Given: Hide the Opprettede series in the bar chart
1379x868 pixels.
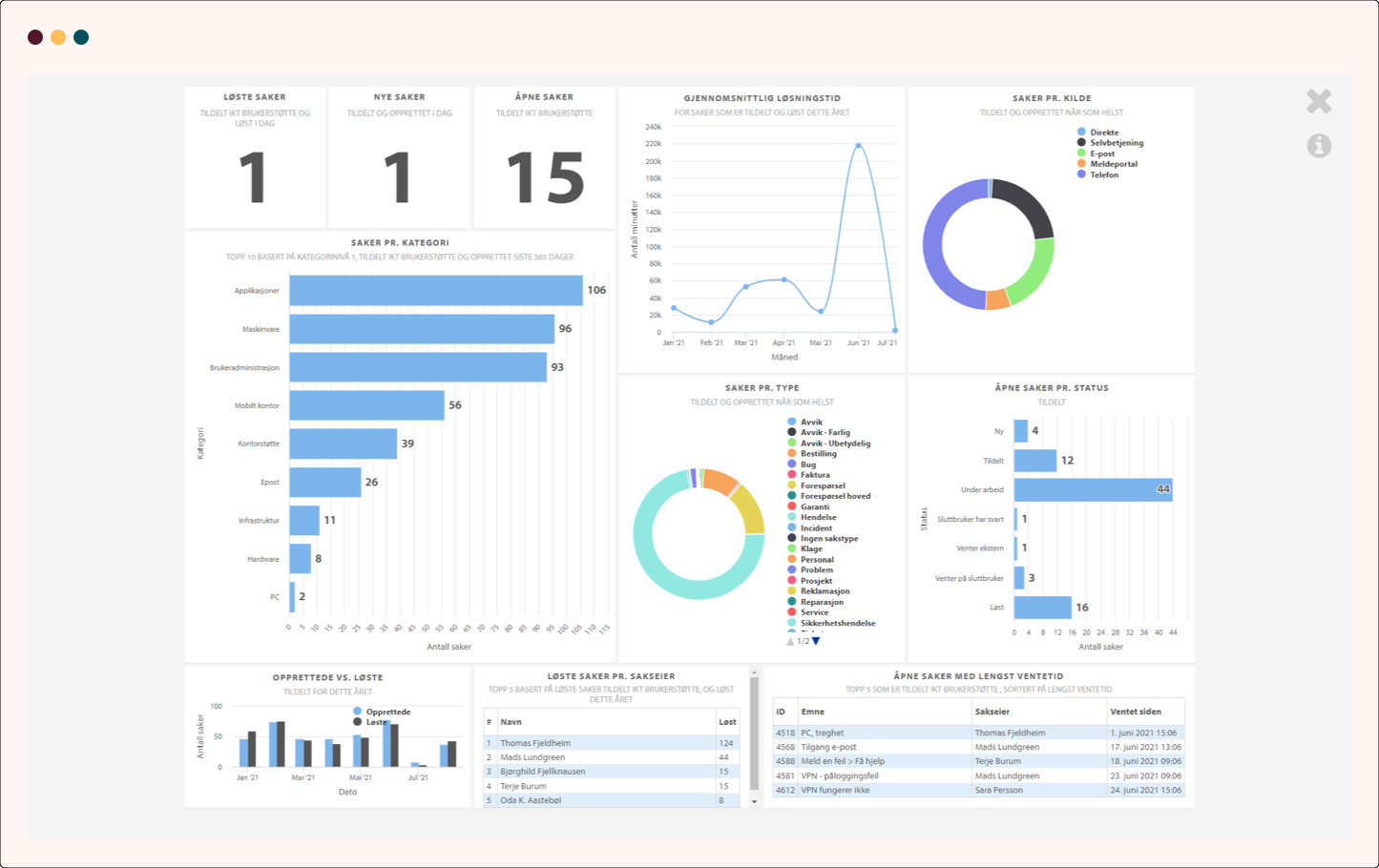Looking at the screenshot, I should click(387, 712).
